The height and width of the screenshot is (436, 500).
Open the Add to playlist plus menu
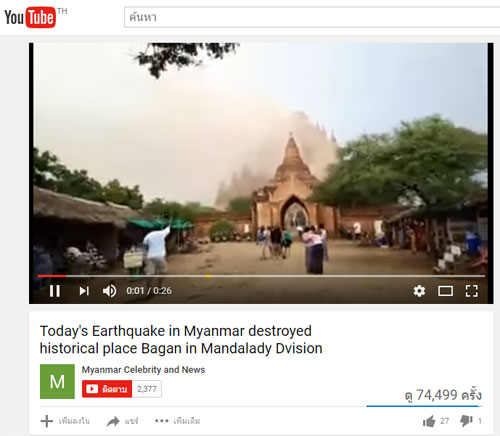tap(65, 421)
